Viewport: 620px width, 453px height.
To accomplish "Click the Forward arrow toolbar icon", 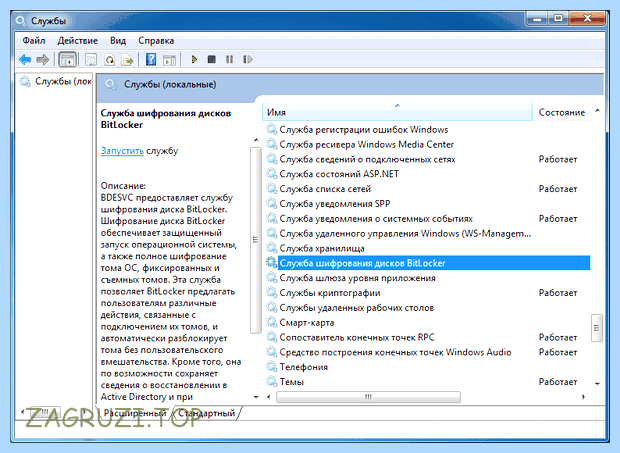I will 42,60.
